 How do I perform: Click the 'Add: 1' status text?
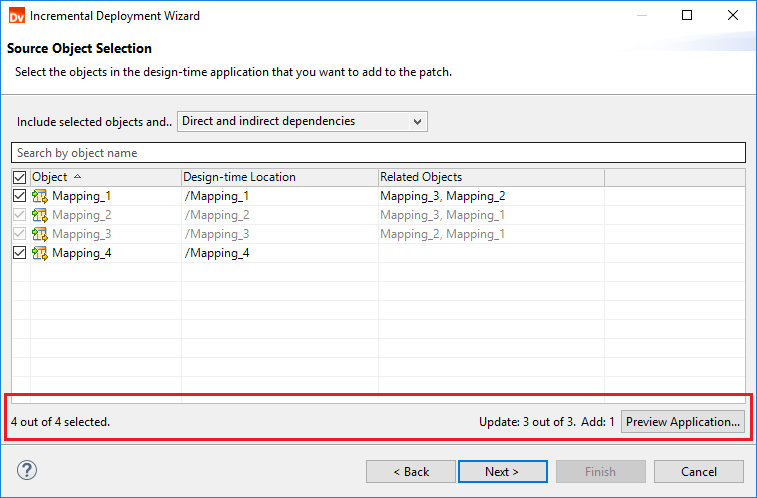click(598, 422)
